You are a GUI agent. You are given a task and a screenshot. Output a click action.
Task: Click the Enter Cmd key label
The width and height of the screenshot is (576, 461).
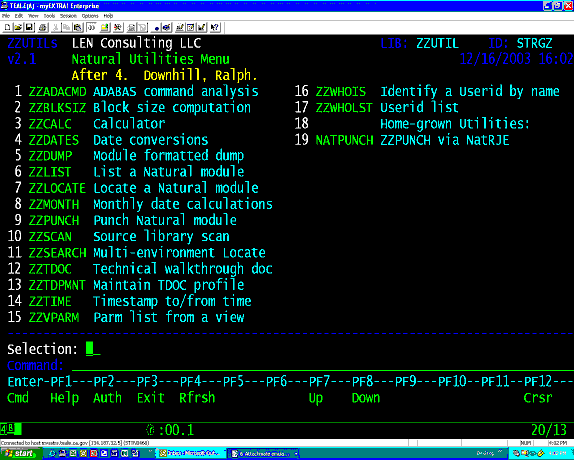tap(18, 397)
